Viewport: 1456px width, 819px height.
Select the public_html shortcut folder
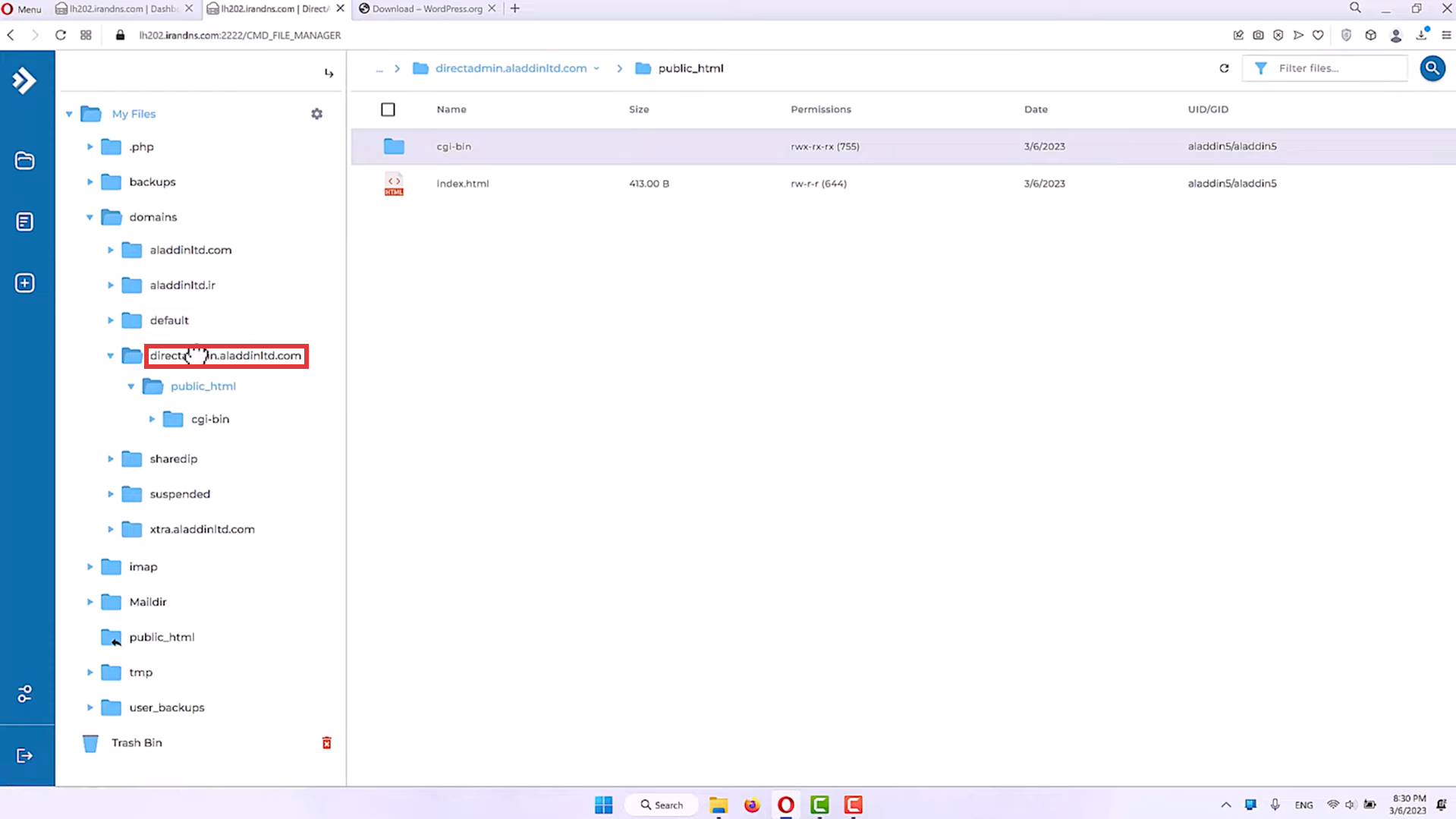point(162,638)
